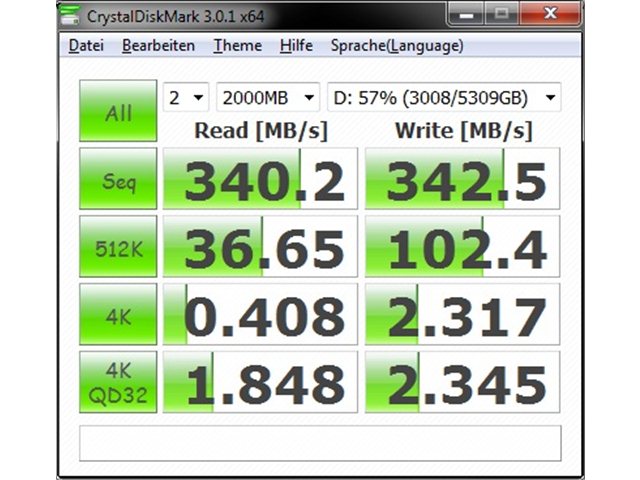The height and width of the screenshot is (480, 640).
Task: Click the empty comment field at the bottom
Action: click(x=320, y=443)
